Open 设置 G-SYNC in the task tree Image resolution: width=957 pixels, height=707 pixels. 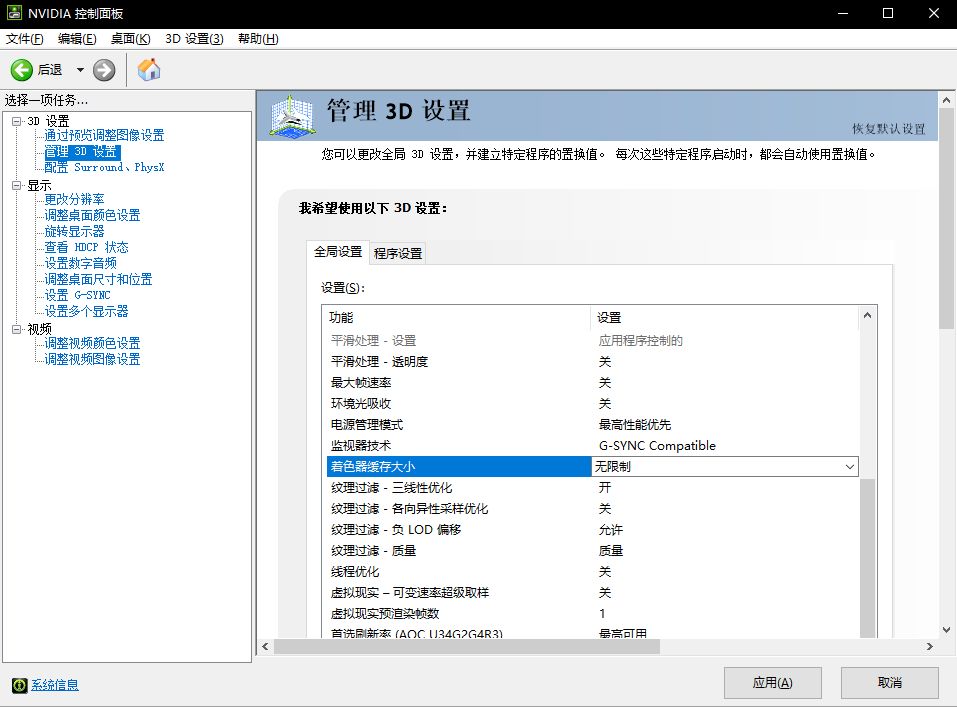tap(78, 295)
